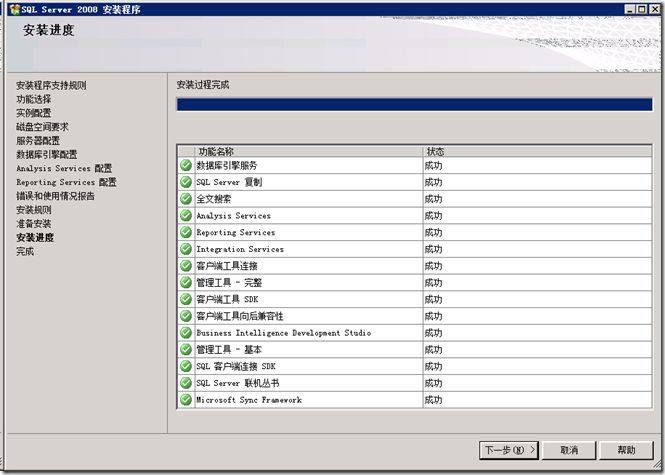Select the 错误和使用情况报告 step

point(56,196)
